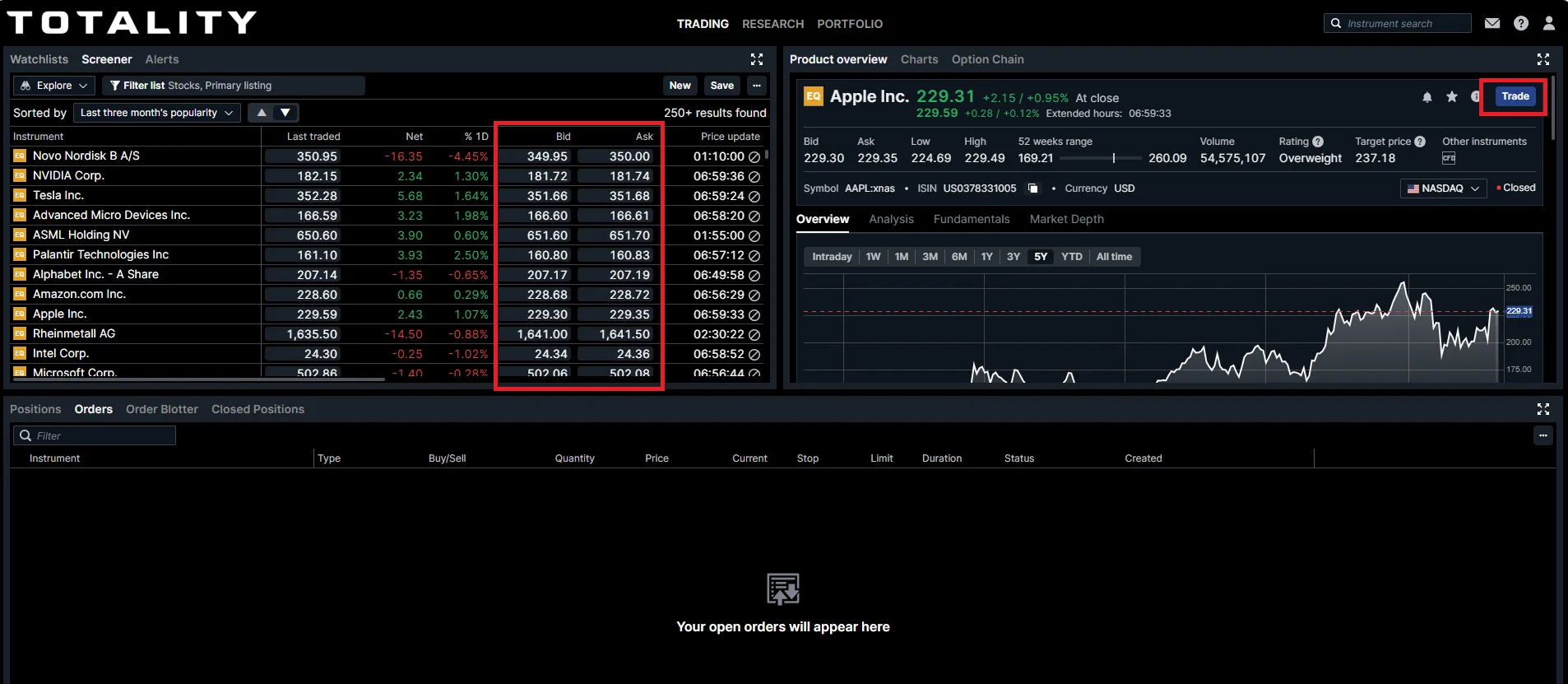Image resolution: width=1568 pixels, height=684 pixels.
Task: Sort by the '% 1D' column header
Action: 476,137
